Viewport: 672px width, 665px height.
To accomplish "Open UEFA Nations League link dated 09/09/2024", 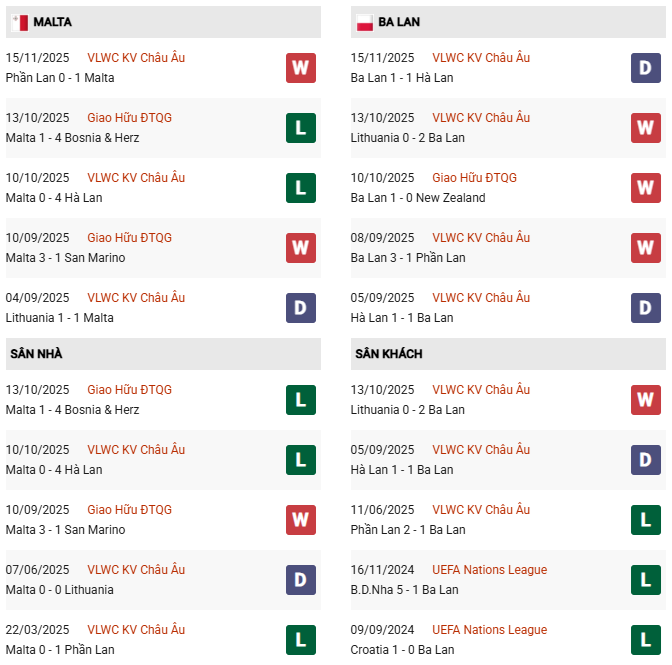I will (x=490, y=630).
